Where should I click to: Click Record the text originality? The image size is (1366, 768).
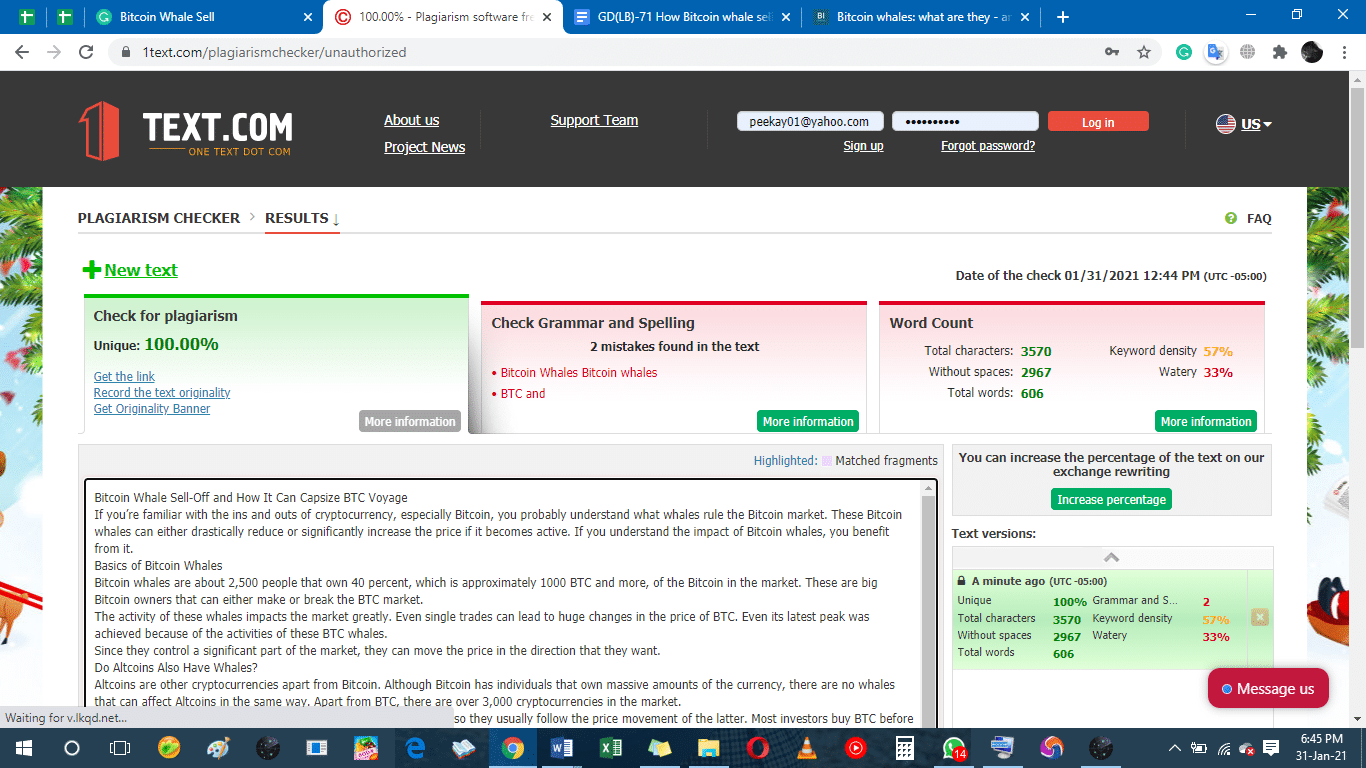tap(162, 393)
